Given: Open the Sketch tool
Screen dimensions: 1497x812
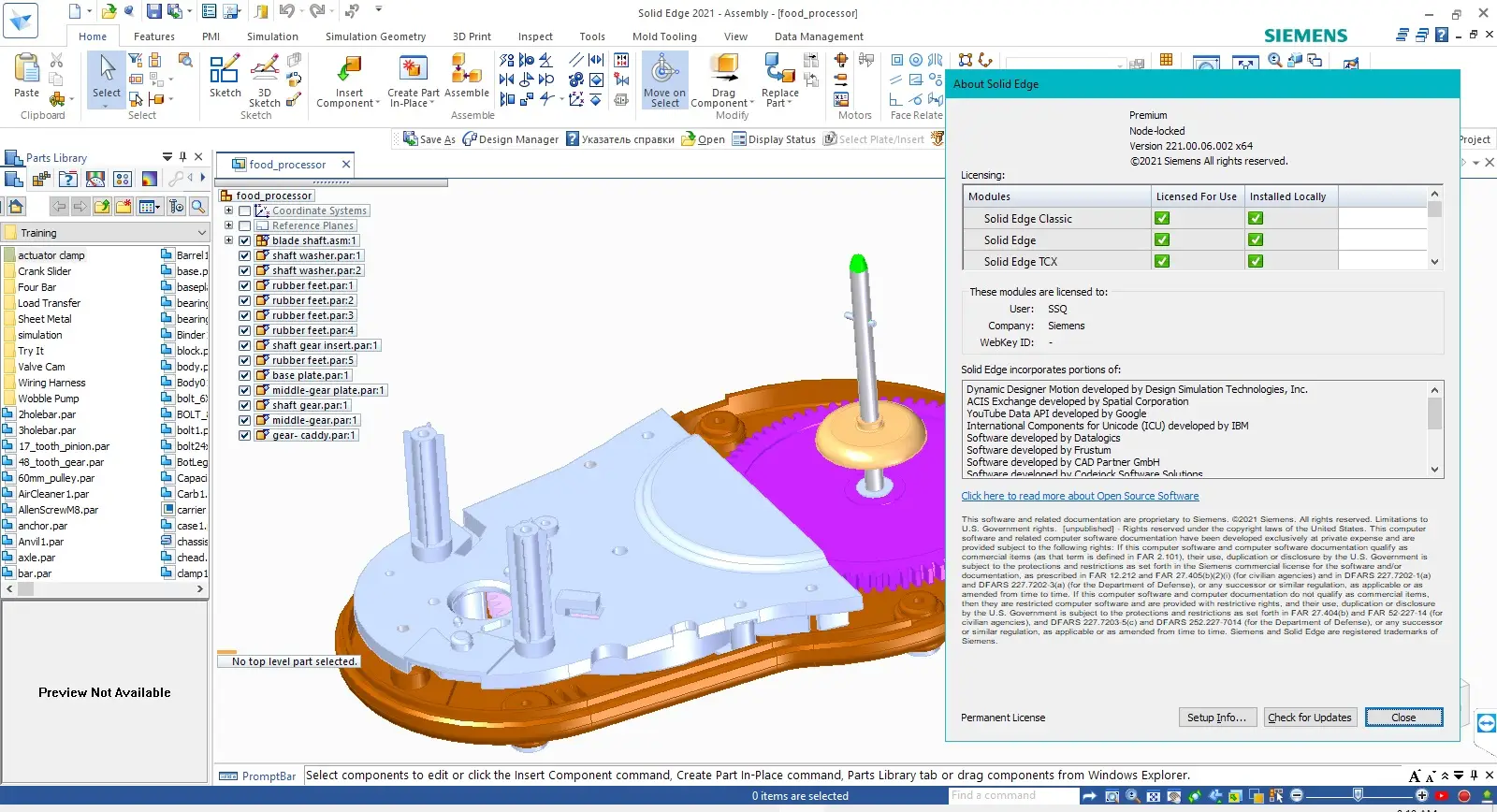Looking at the screenshot, I should click(225, 75).
